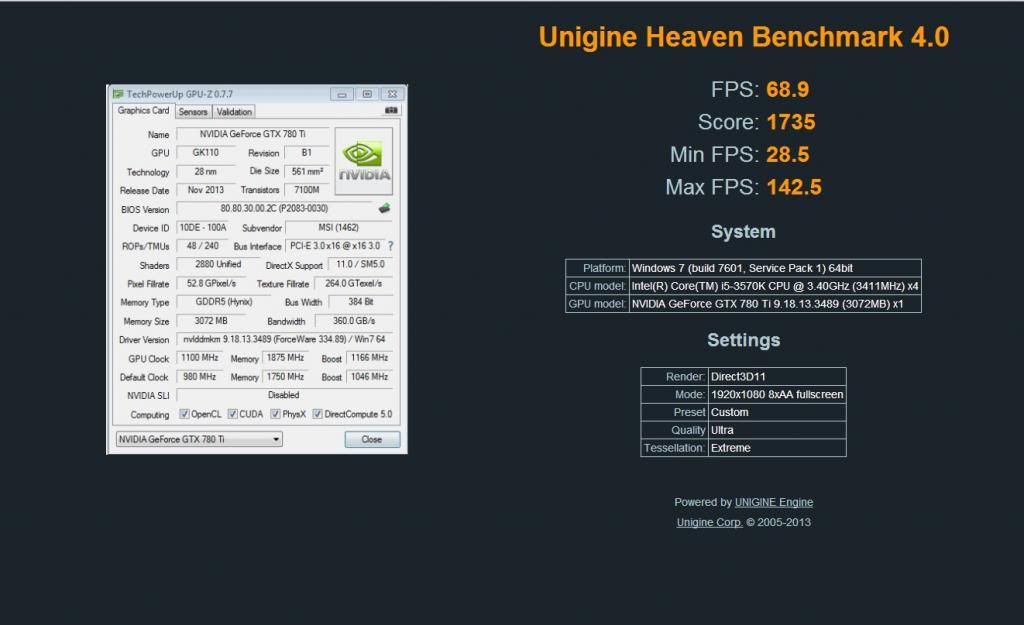Select the Graphics Card tab

[143, 111]
